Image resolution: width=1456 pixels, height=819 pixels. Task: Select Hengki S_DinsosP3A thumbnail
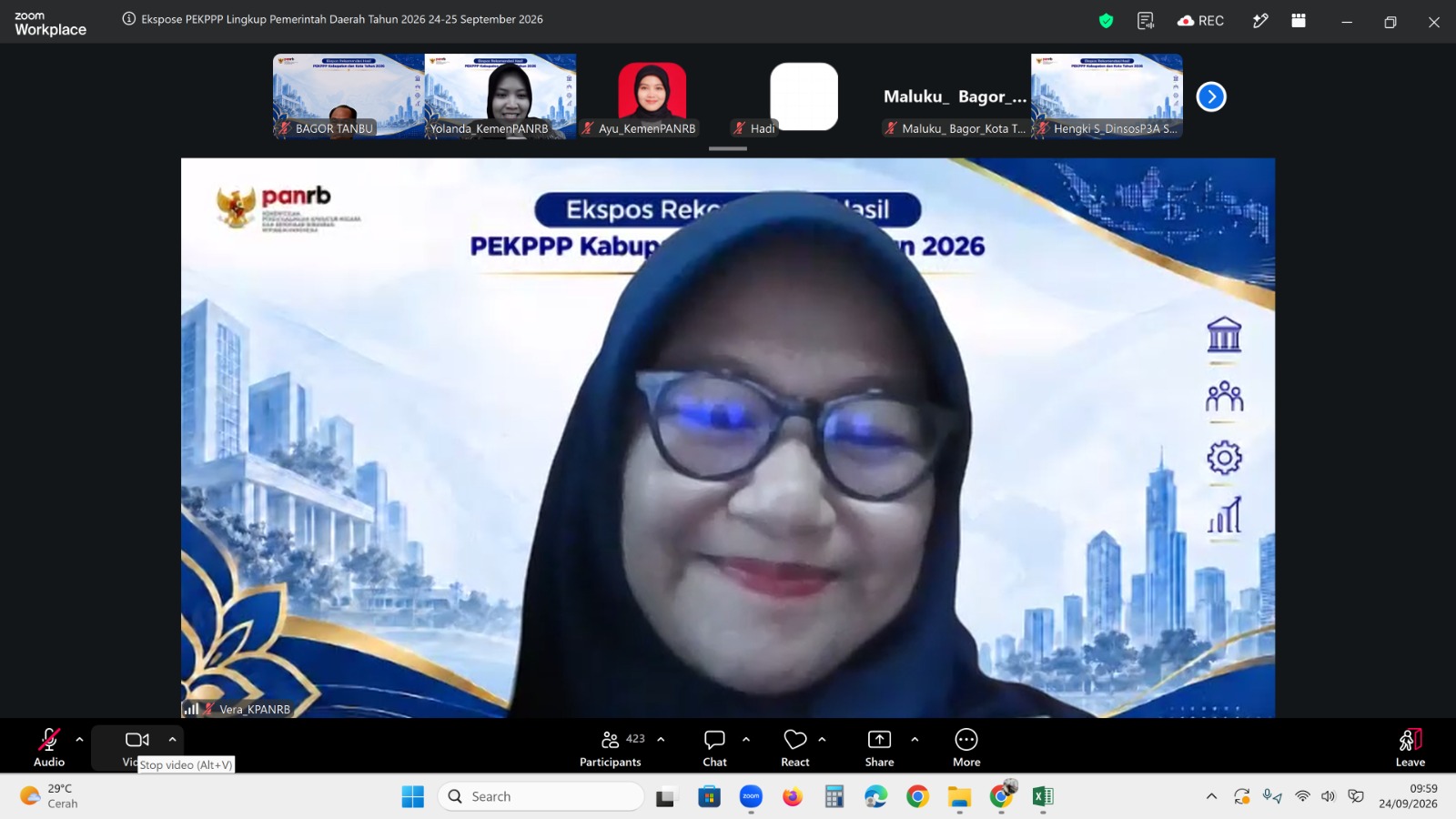pyautogui.click(x=1107, y=96)
